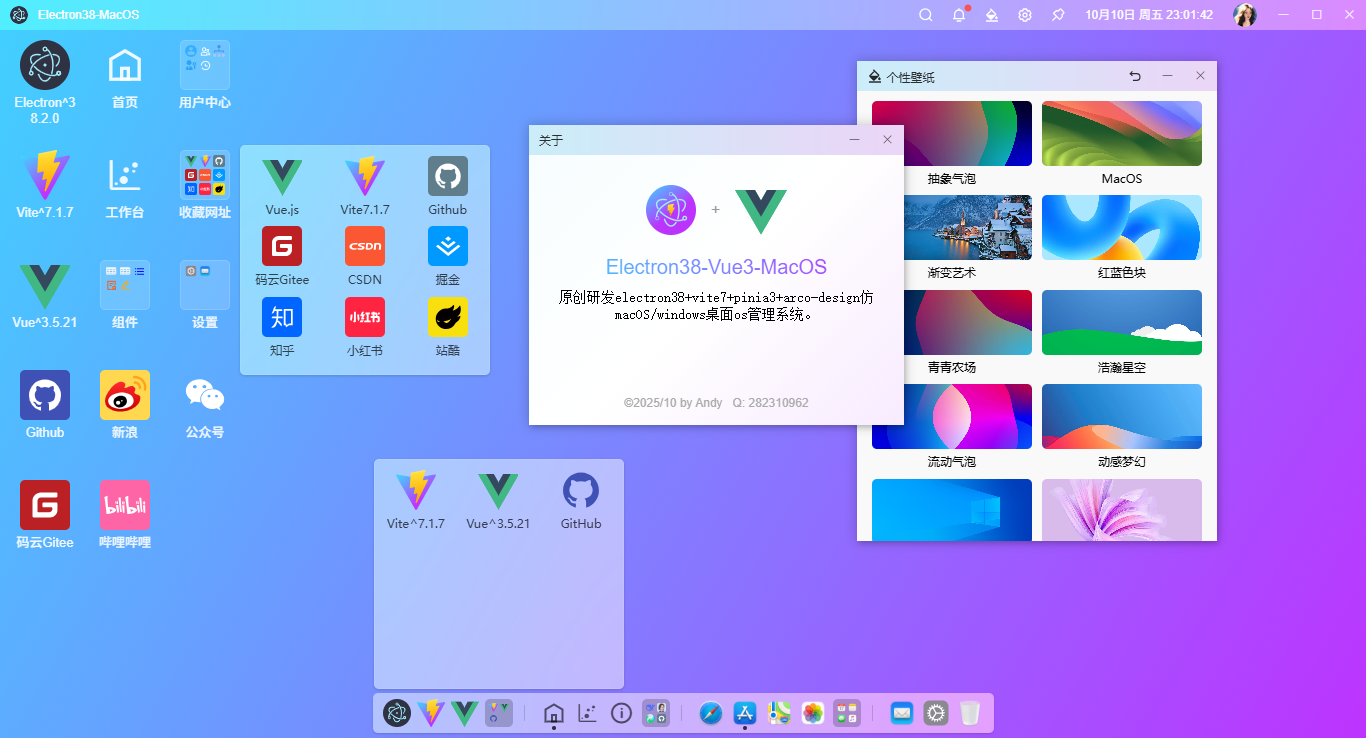Select the MacOS wallpaper thumbnail
The width and height of the screenshot is (1366, 738).
tap(1121, 133)
